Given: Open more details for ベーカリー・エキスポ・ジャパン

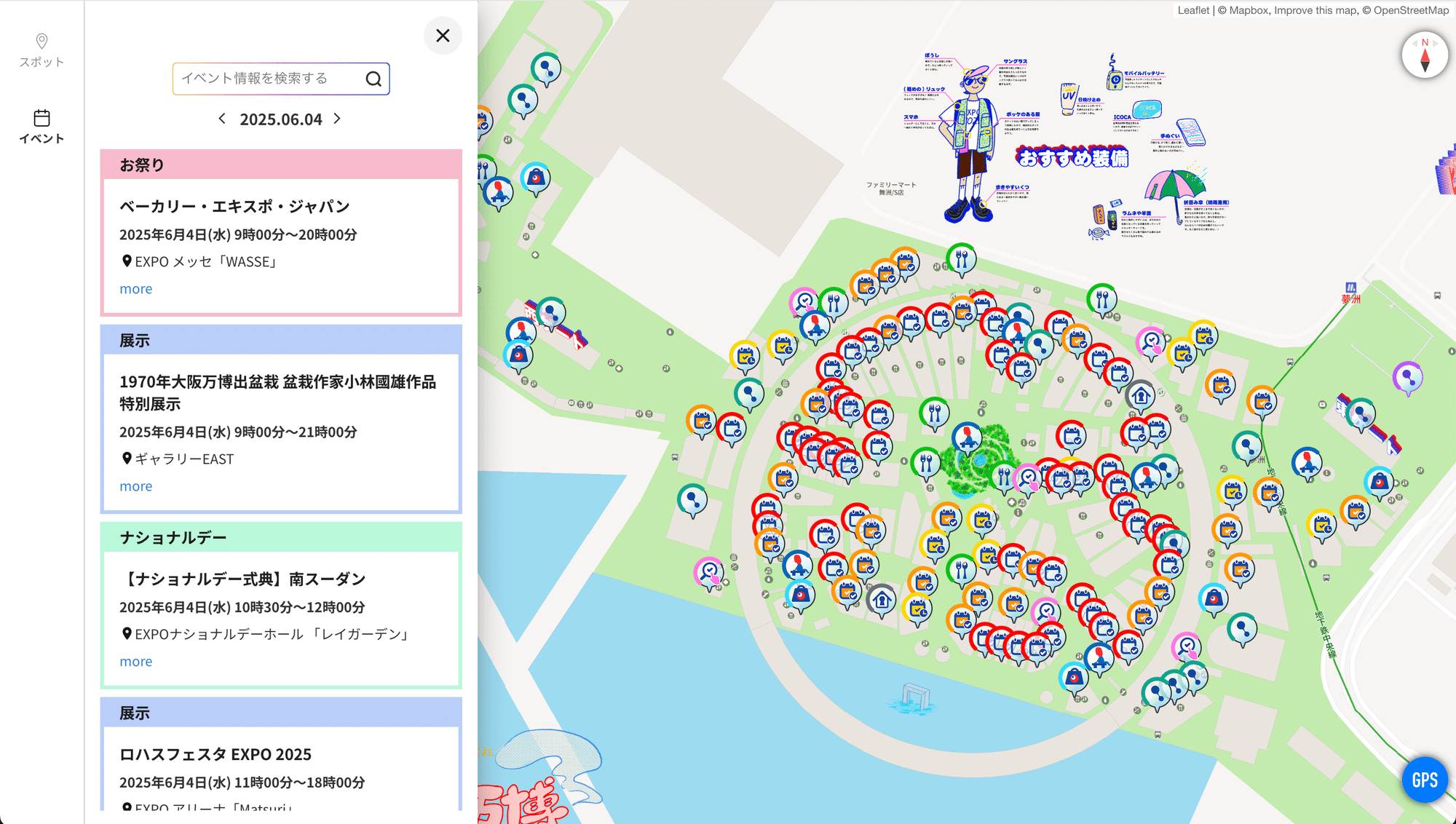Looking at the screenshot, I should tap(135, 289).
